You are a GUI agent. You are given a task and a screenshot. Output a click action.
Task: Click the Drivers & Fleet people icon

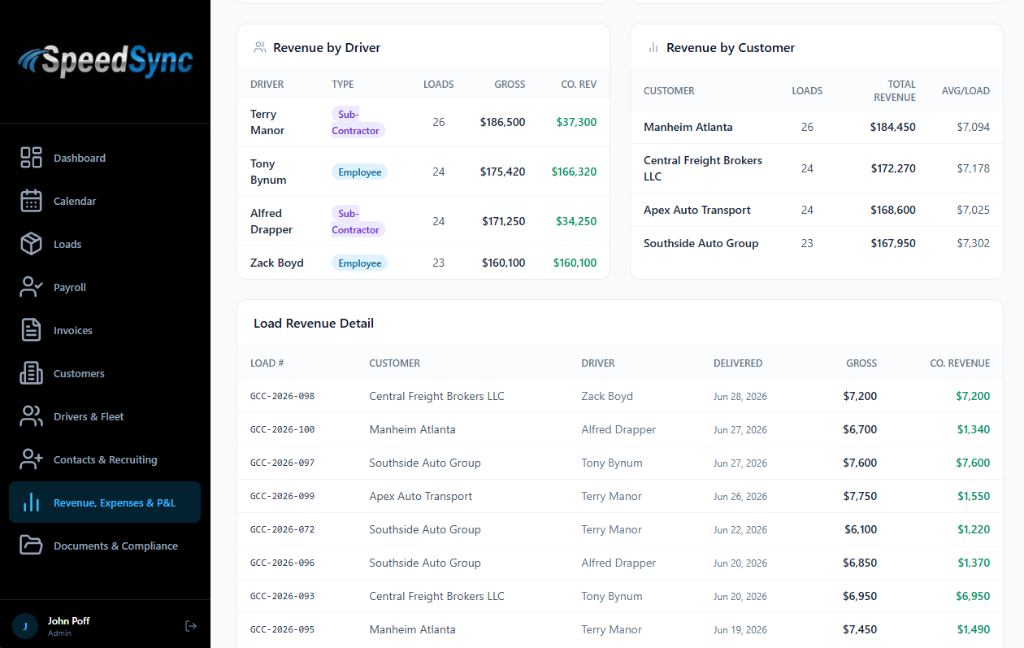[x=31, y=416]
